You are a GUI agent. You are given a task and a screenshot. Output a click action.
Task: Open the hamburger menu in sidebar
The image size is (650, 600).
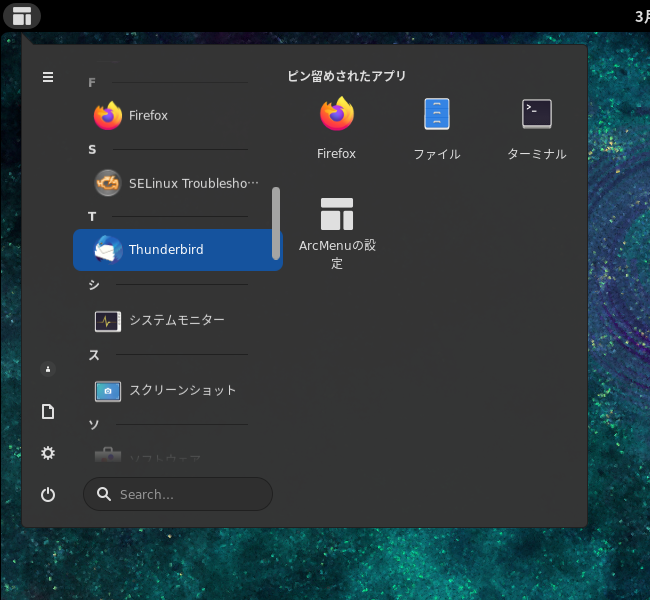pyautogui.click(x=48, y=77)
